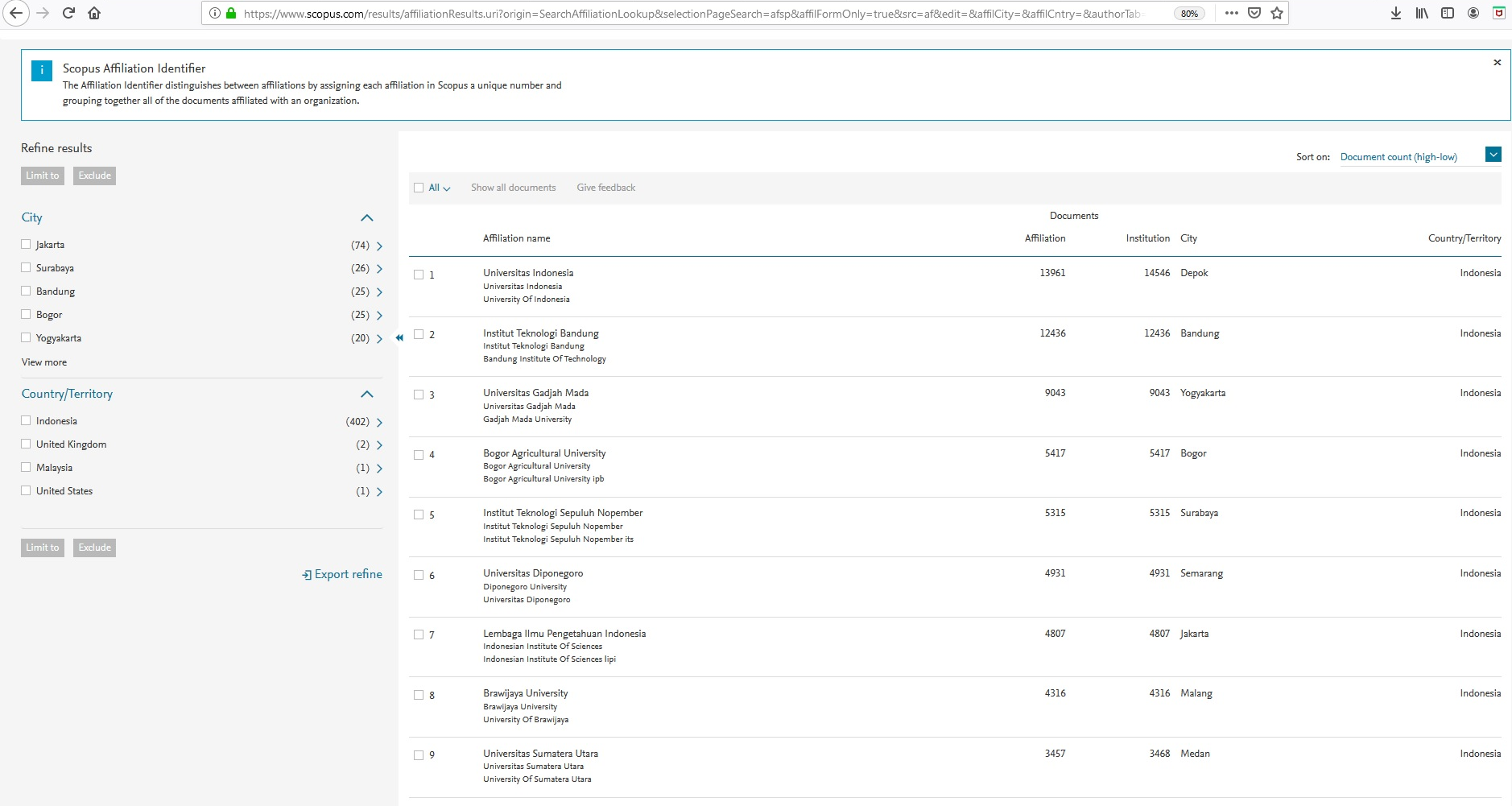Click Give feedback link

(x=606, y=188)
